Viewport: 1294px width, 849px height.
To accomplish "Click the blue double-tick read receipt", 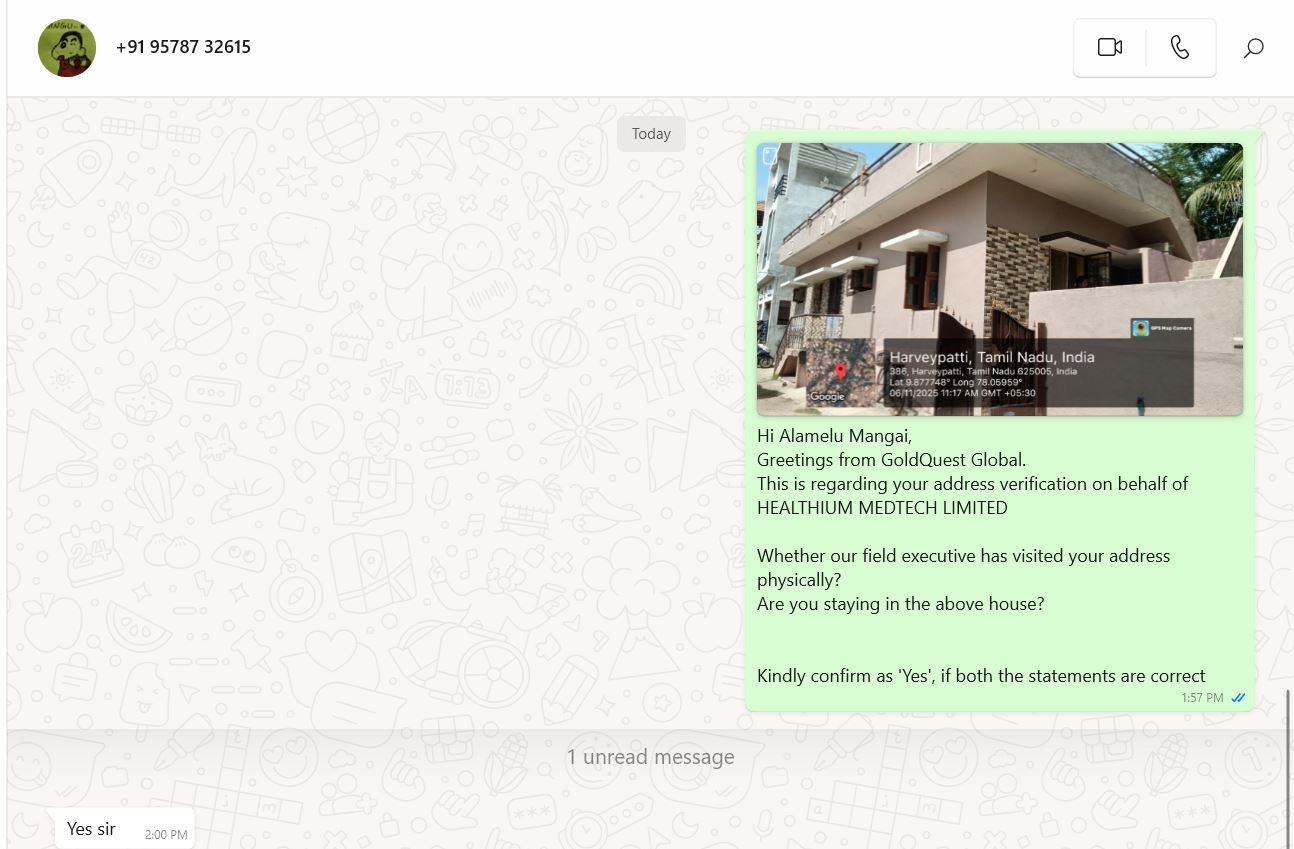I will [1238, 698].
